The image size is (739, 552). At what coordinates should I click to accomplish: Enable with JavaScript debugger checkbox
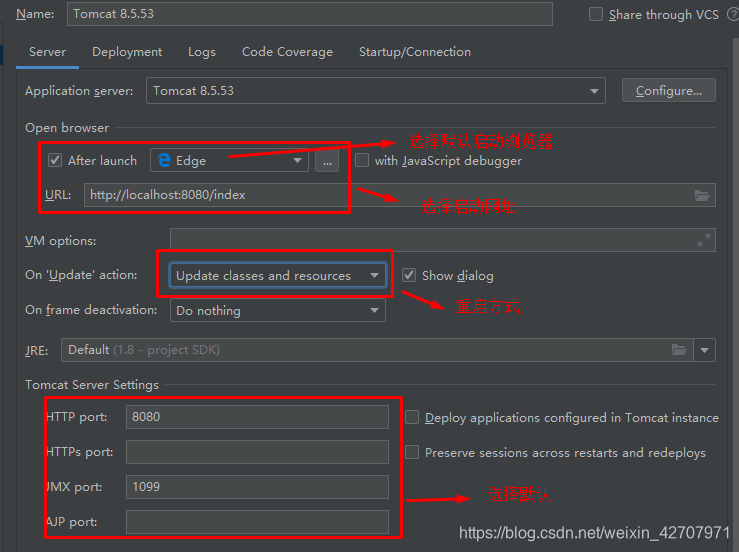click(362, 160)
